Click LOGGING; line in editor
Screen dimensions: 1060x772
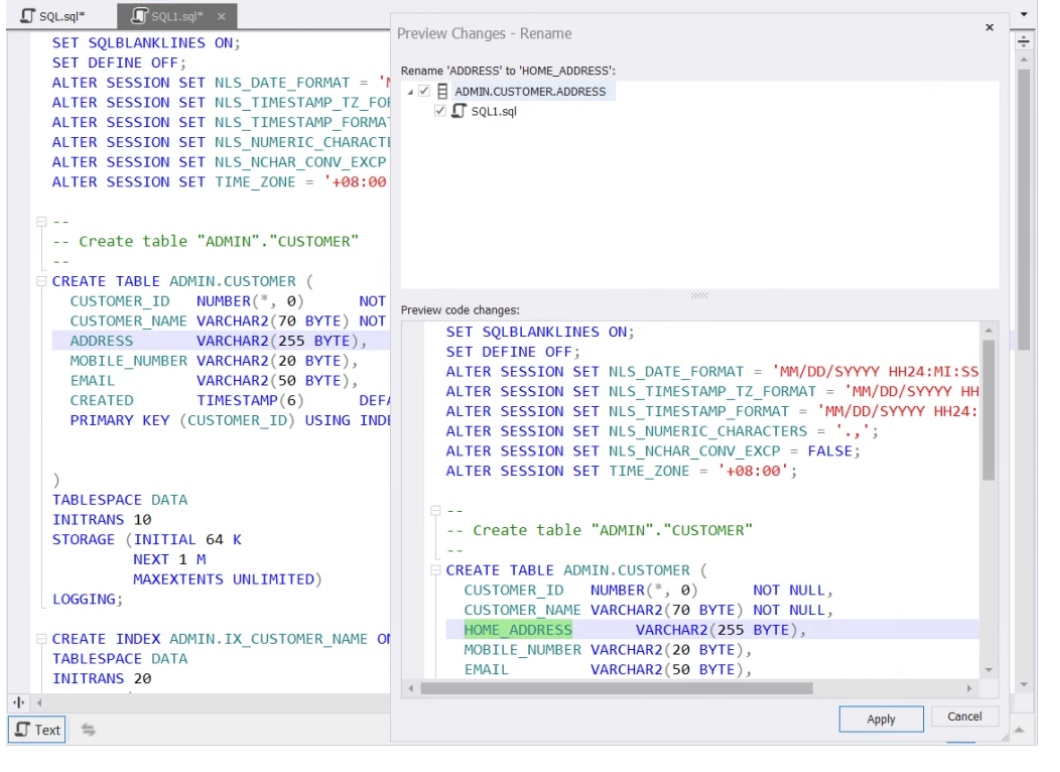[x=88, y=599]
